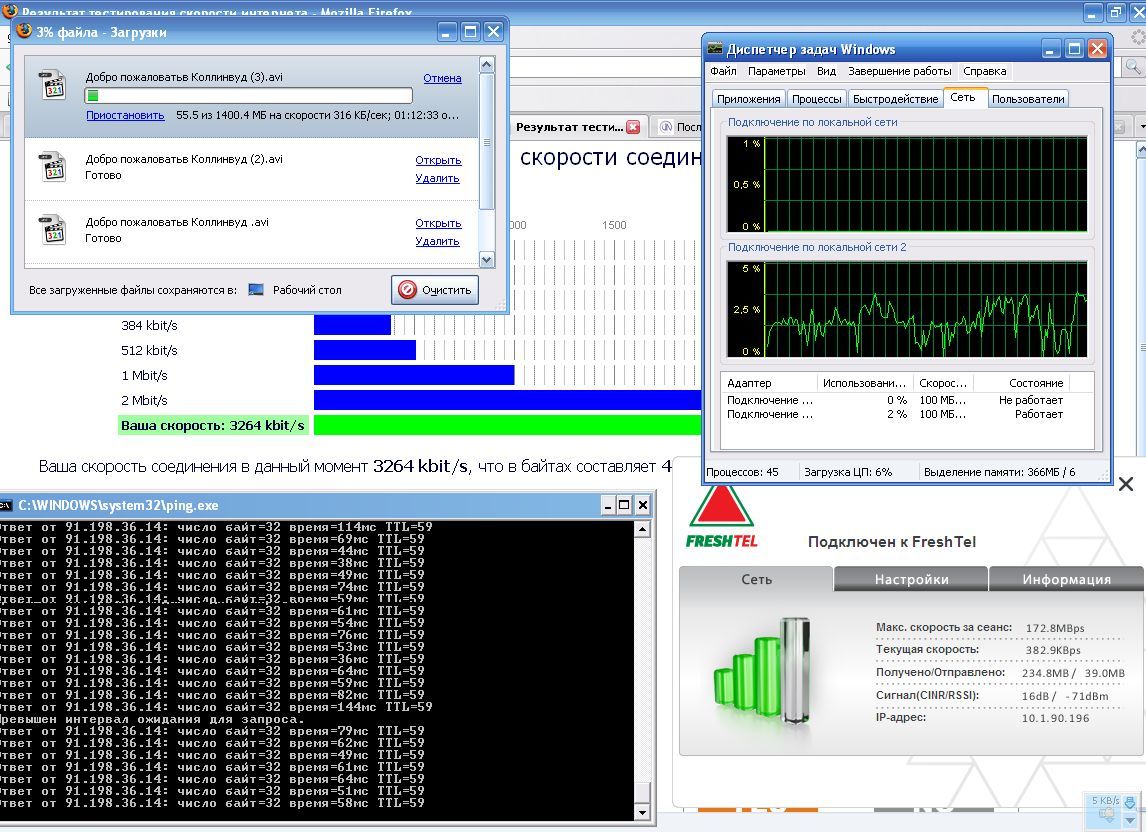Click the AVI icon of Коллинвуд (3).avi
Screen dimensions: 1146x832
53,86
